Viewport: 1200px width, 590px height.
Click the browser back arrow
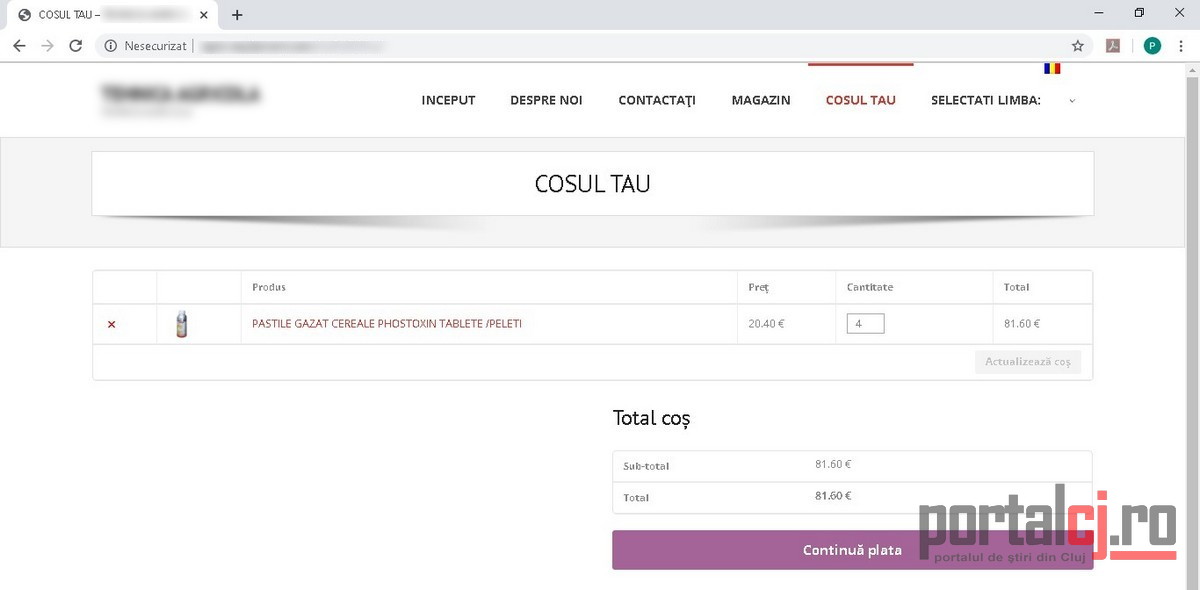tap(19, 46)
